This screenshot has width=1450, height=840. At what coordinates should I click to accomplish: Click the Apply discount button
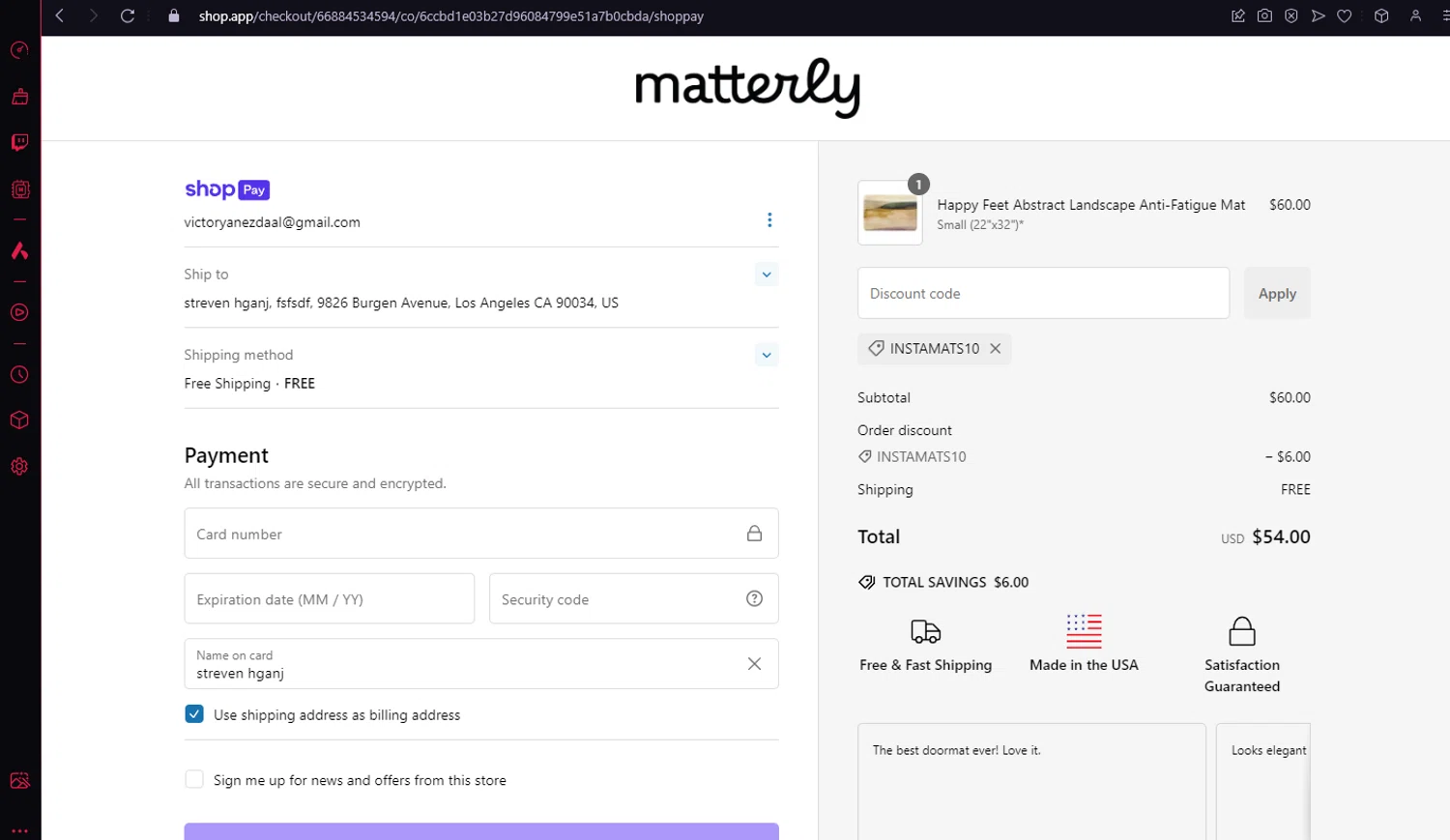(x=1277, y=293)
